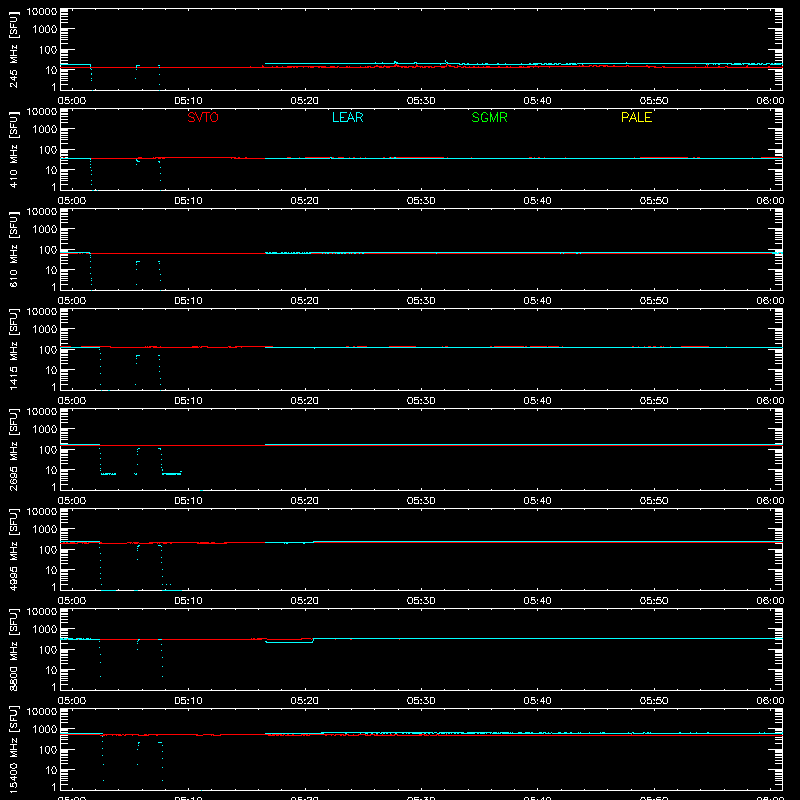Click the 100 tick label on 610 MHz axis
800x800 pixels.
click(47, 250)
